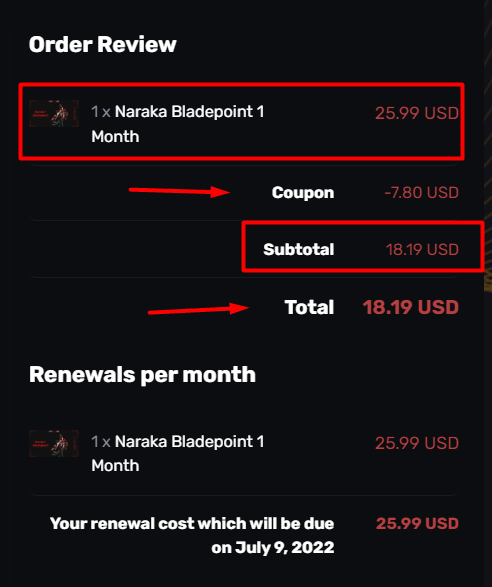Click the -7.80 USD coupon discount

[x=421, y=192]
